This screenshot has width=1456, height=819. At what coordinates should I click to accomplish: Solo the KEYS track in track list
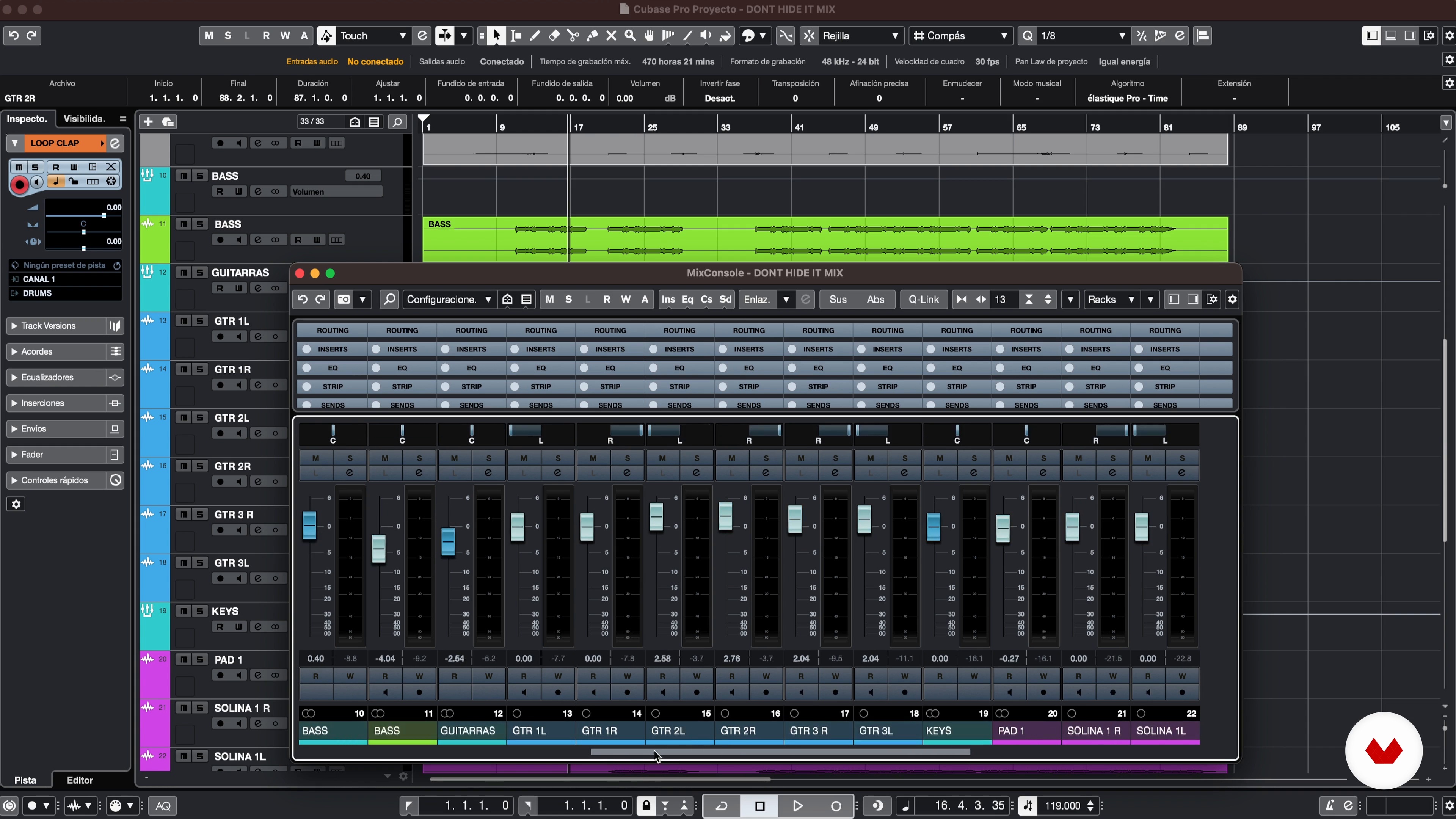[x=199, y=611]
